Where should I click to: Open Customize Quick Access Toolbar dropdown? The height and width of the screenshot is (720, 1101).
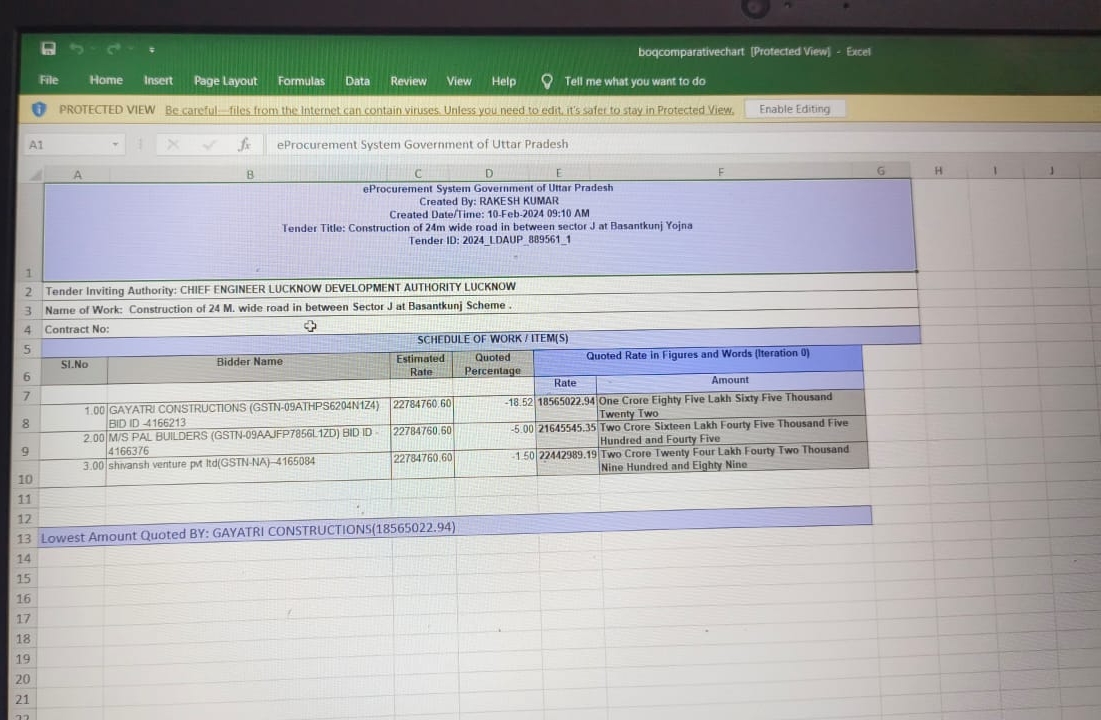click(151, 49)
